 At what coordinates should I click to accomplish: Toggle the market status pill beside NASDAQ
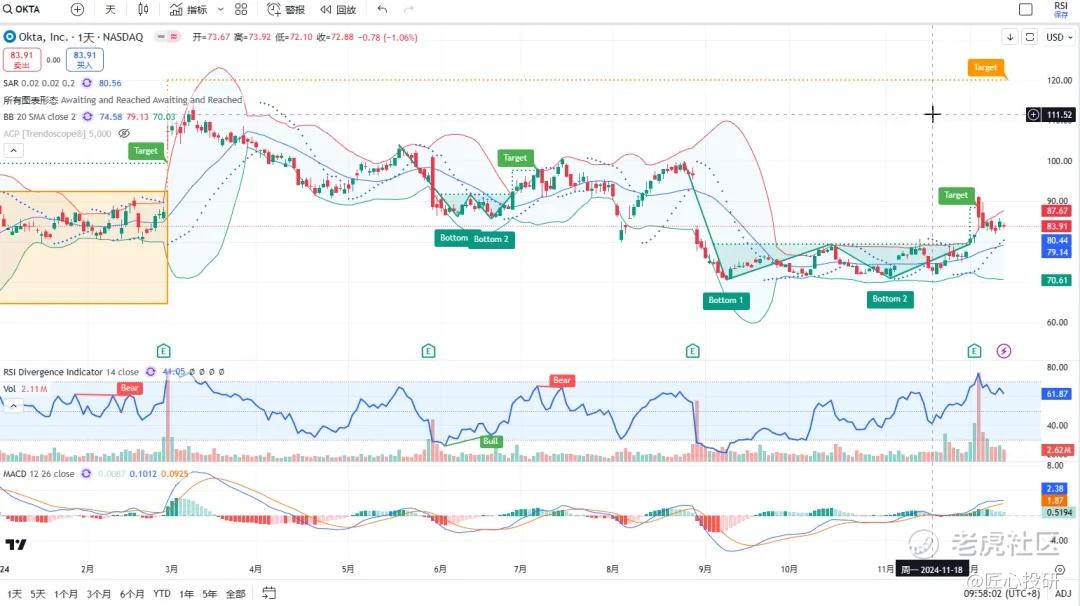click(167, 36)
